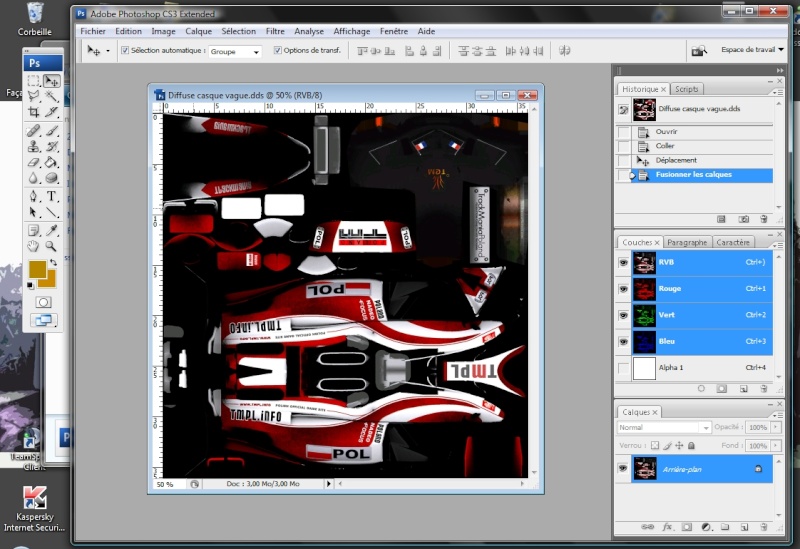This screenshot has width=800, height=549.
Task: Select the Rectangular Marquee tool
Action: 34,81
